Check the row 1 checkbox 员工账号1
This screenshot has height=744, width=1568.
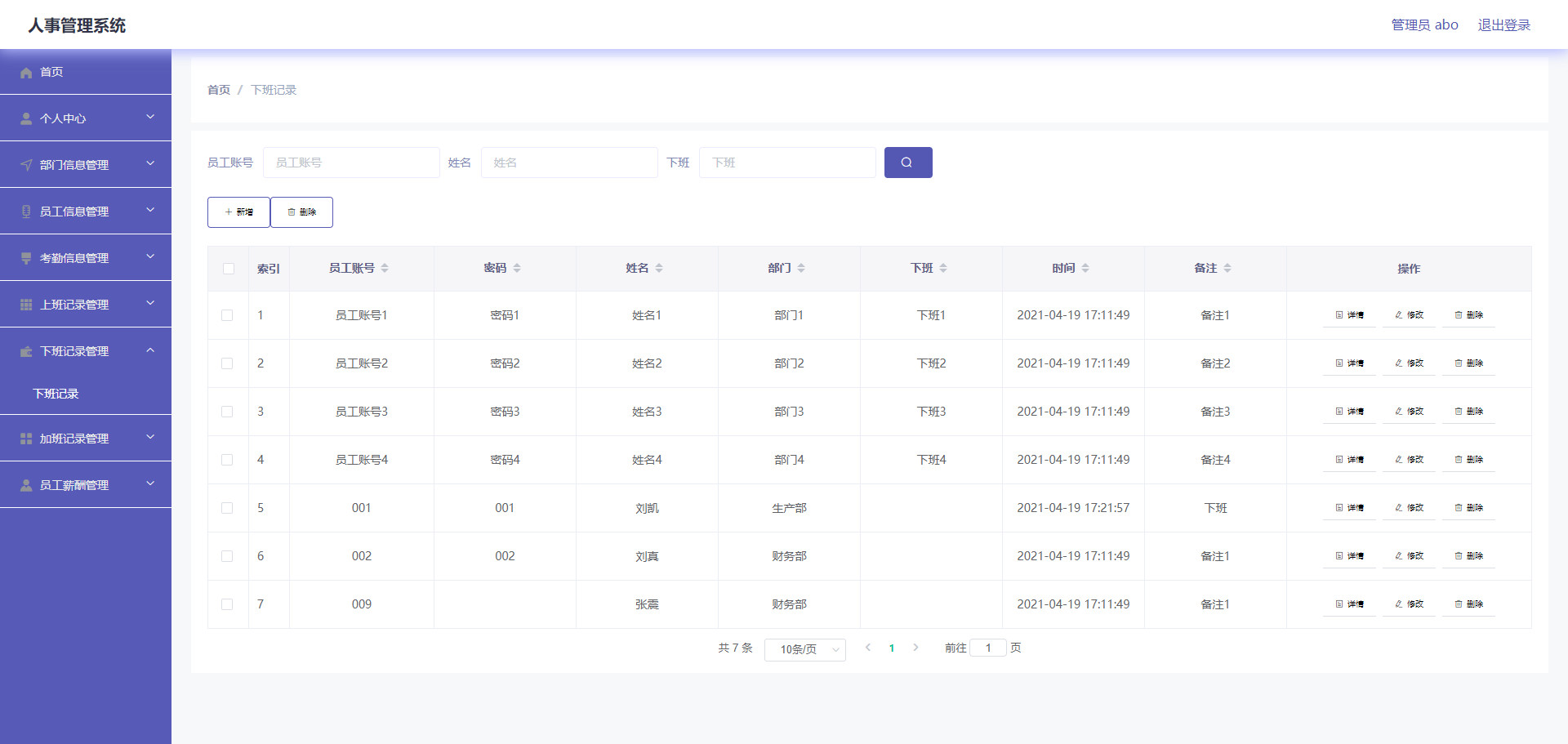click(227, 315)
